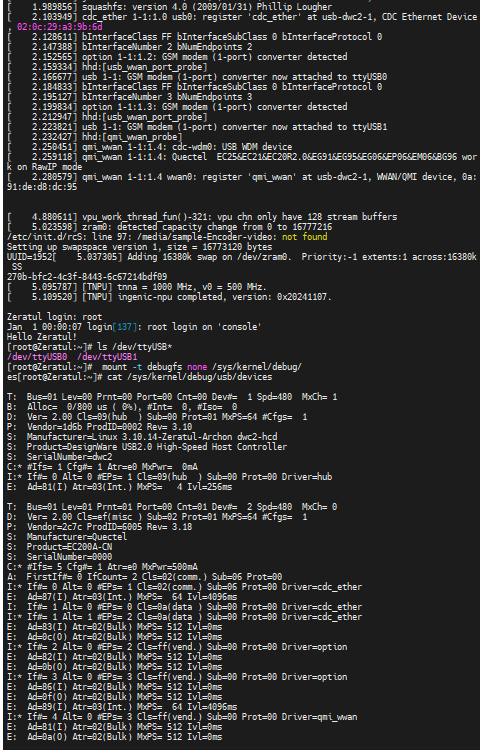The image size is (480, 750).
Task: Click the 'mount -t debugfs' command line
Action: pyautogui.click(x=201, y=367)
